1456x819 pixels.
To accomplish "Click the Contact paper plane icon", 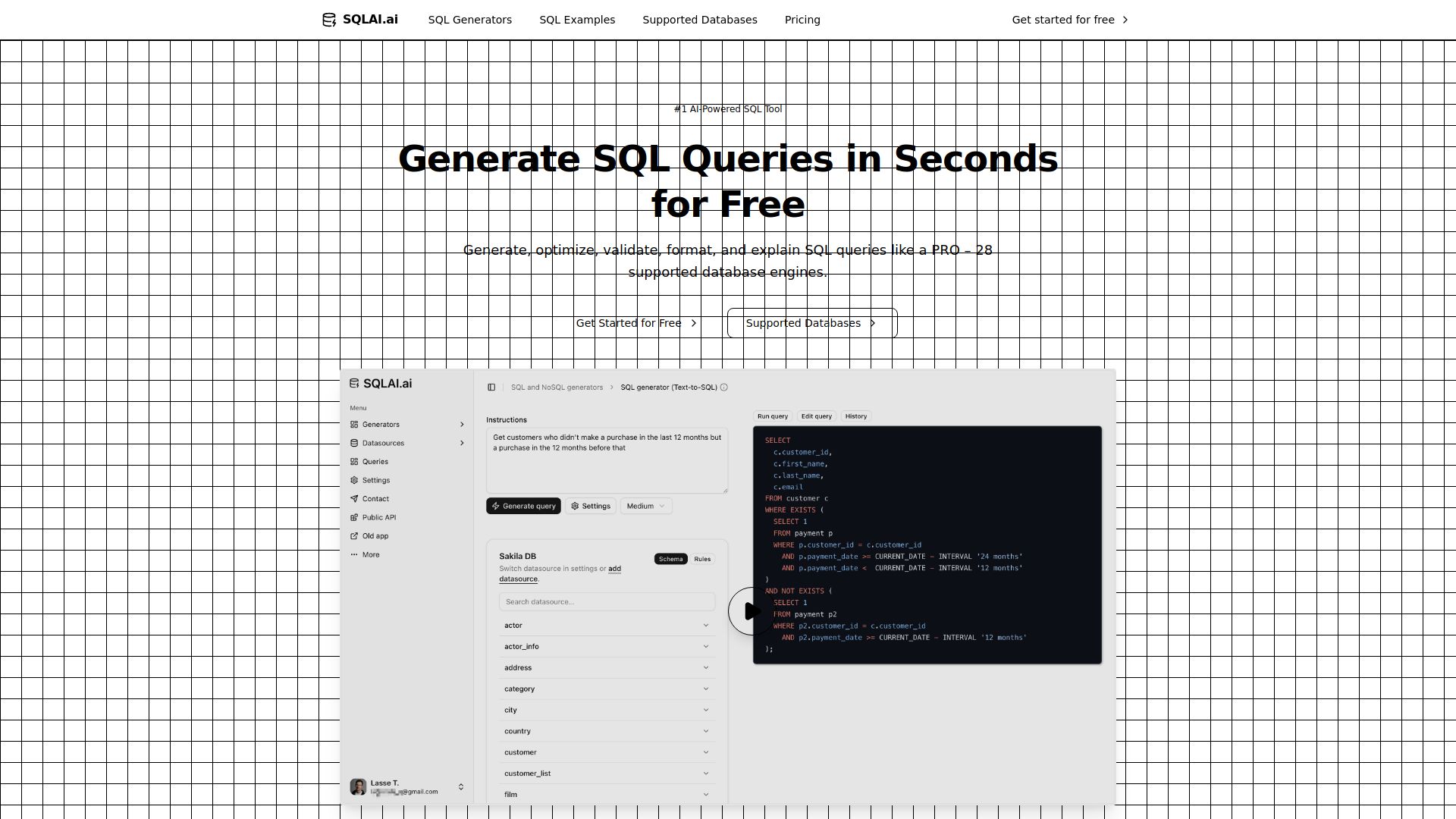I will (x=354, y=499).
